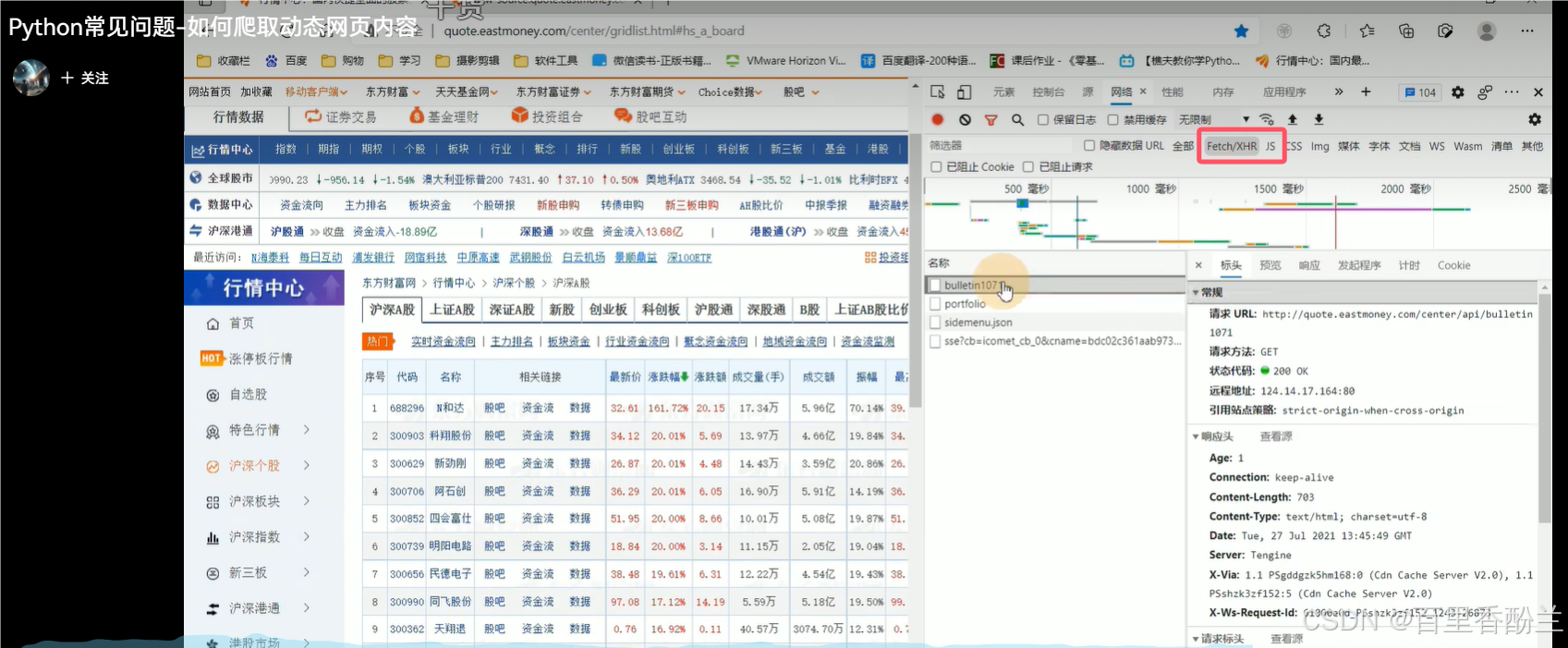Screen dimensions: 1568x648
Task: Open the 天天基金网 dropdown
Action: click(467, 92)
